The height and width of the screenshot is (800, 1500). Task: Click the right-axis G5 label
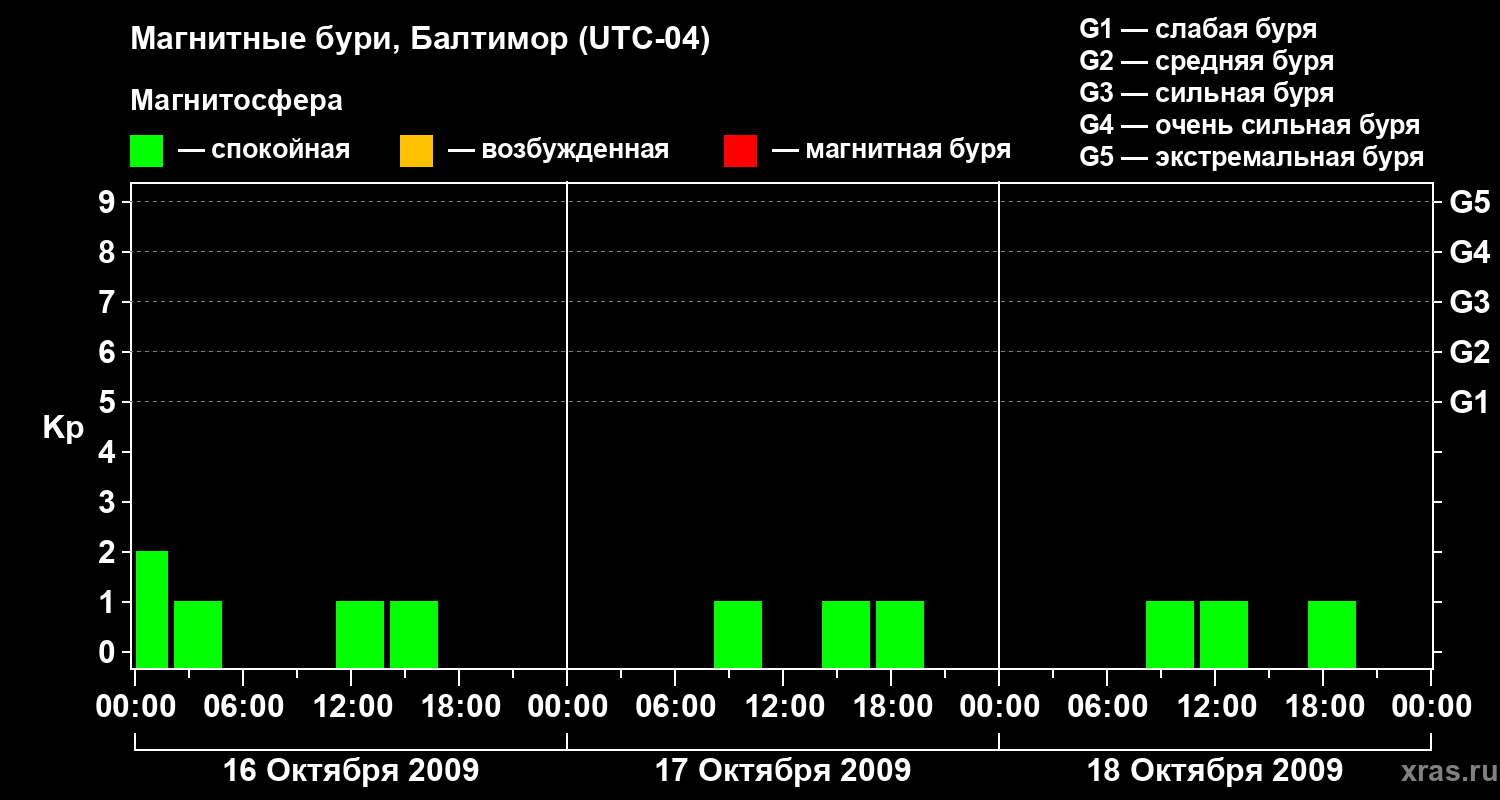click(x=1469, y=203)
